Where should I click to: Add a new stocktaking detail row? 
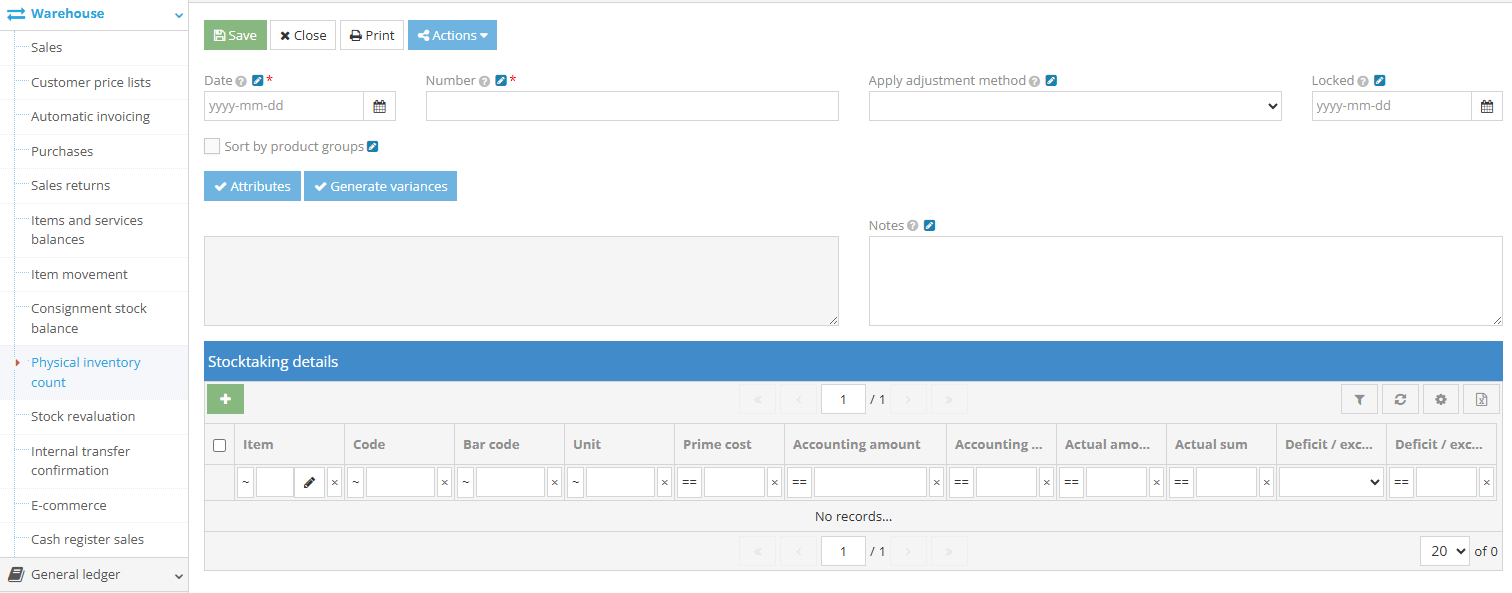(x=225, y=399)
